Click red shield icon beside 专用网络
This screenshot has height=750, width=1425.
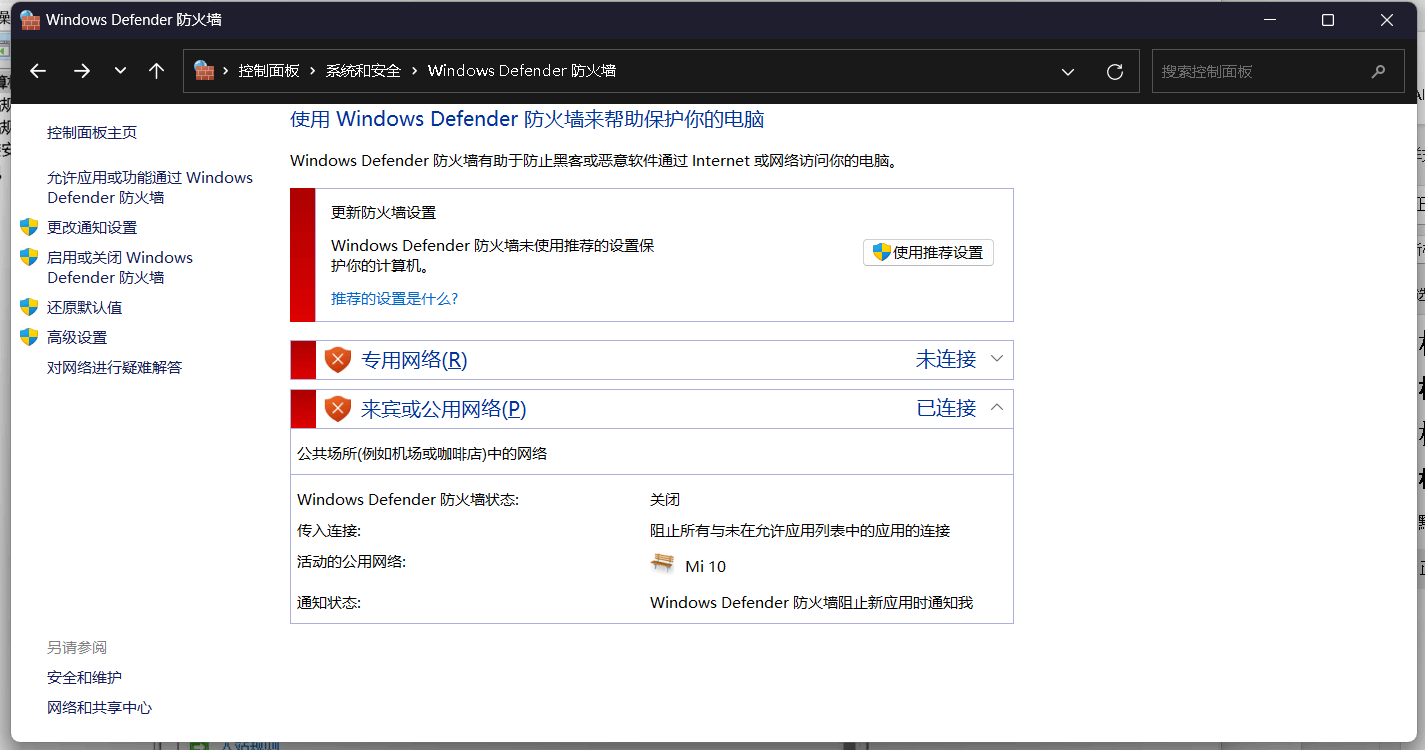click(x=338, y=360)
